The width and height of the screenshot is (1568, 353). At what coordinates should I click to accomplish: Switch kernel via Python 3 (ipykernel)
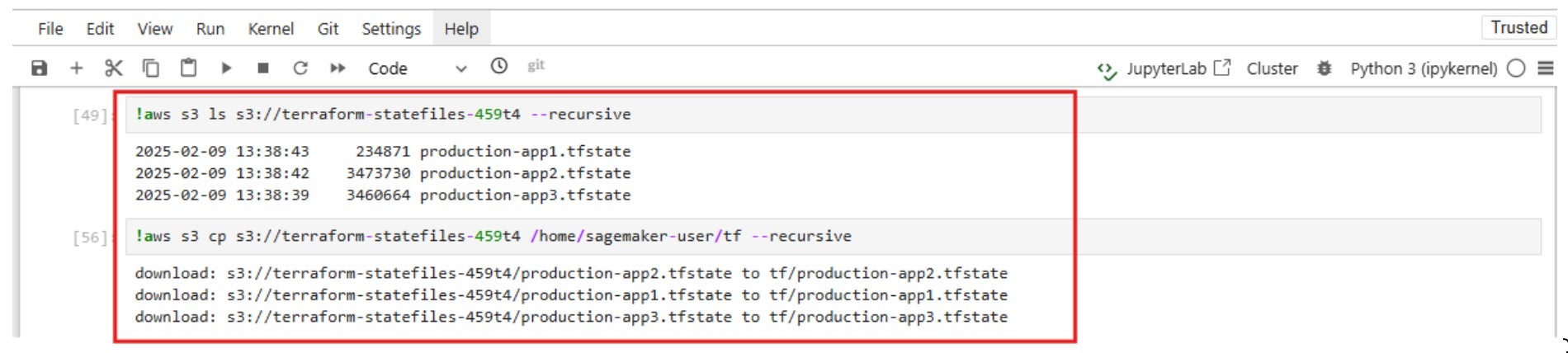click(1424, 68)
